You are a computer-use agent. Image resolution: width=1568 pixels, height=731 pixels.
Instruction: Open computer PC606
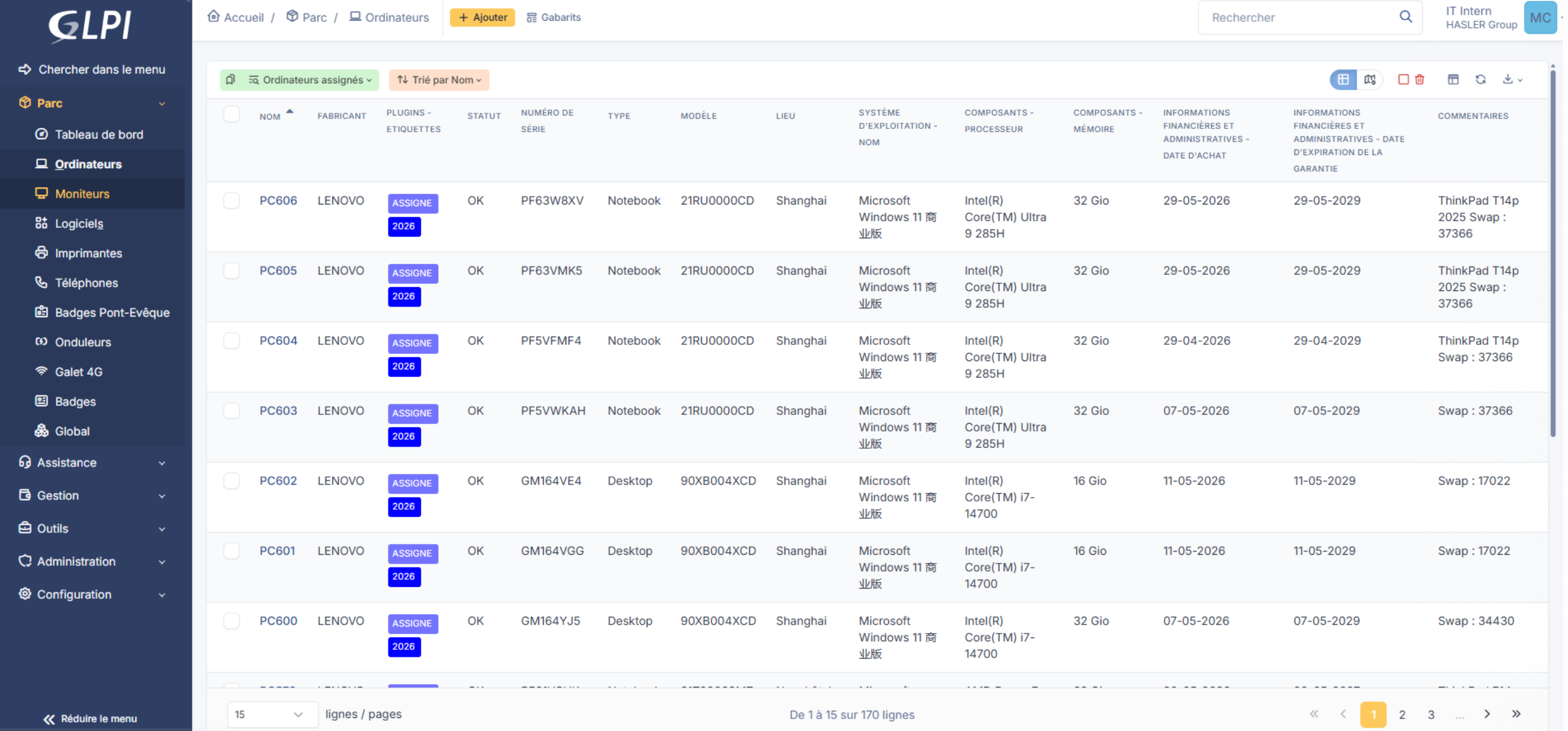pos(278,200)
